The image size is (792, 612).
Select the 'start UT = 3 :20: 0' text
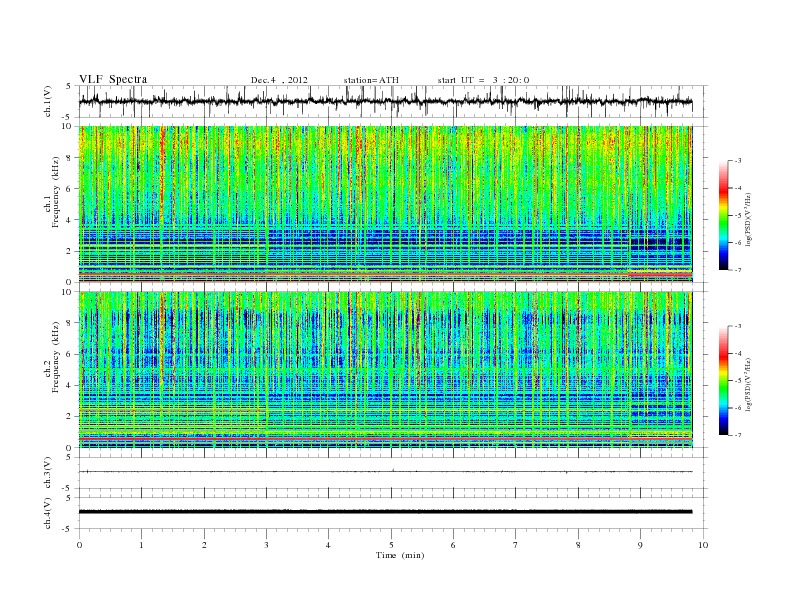tap(483, 80)
